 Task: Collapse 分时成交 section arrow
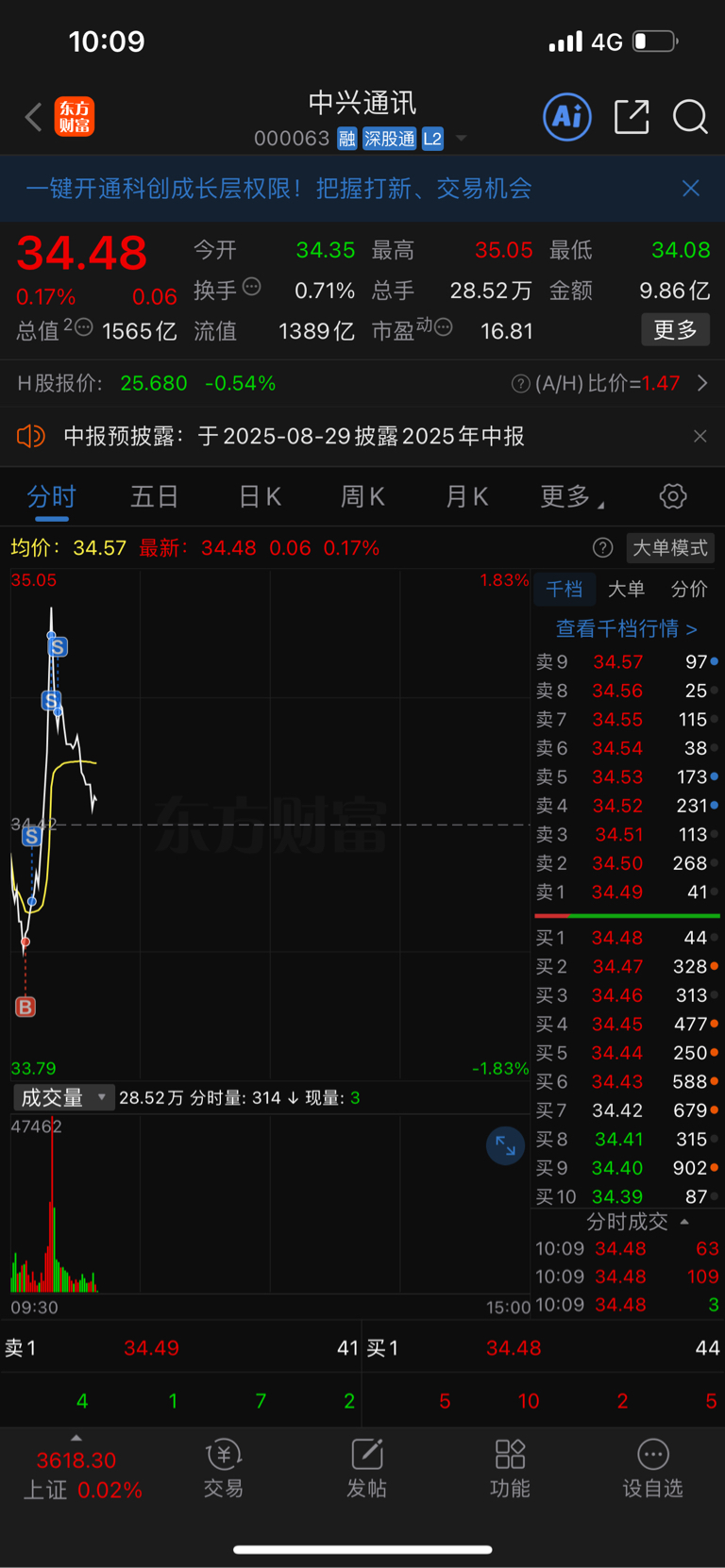point(684,1221)
